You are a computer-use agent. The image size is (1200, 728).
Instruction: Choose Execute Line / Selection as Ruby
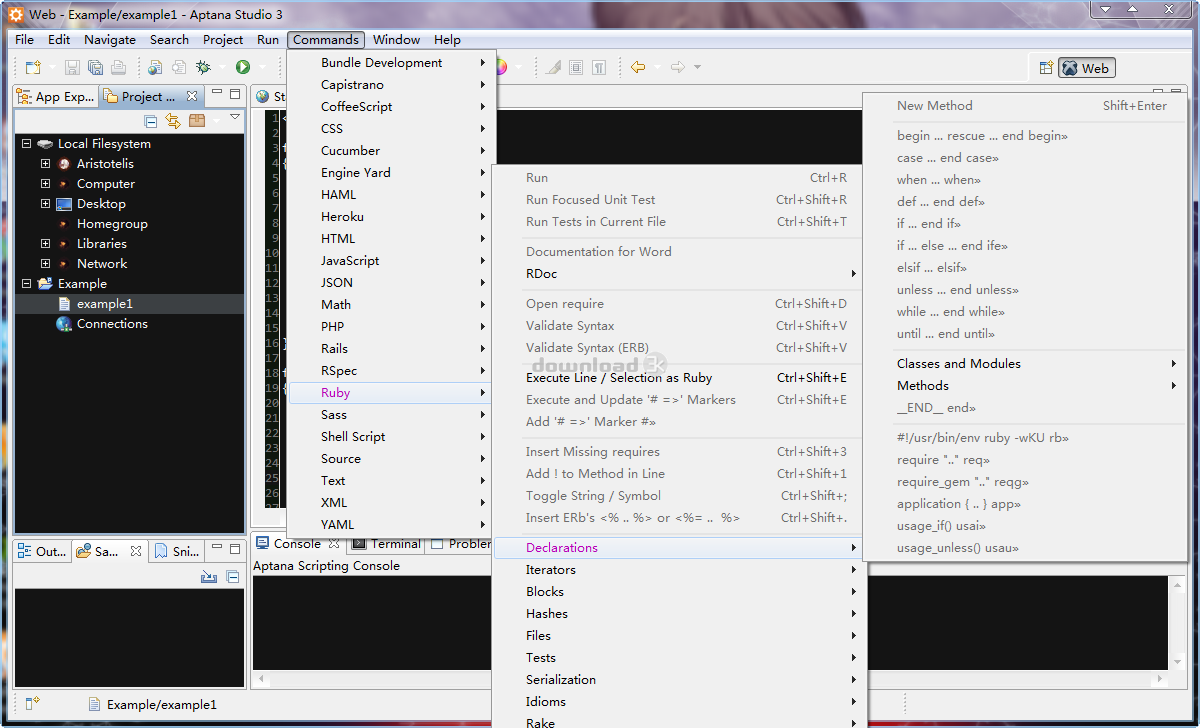619,378
